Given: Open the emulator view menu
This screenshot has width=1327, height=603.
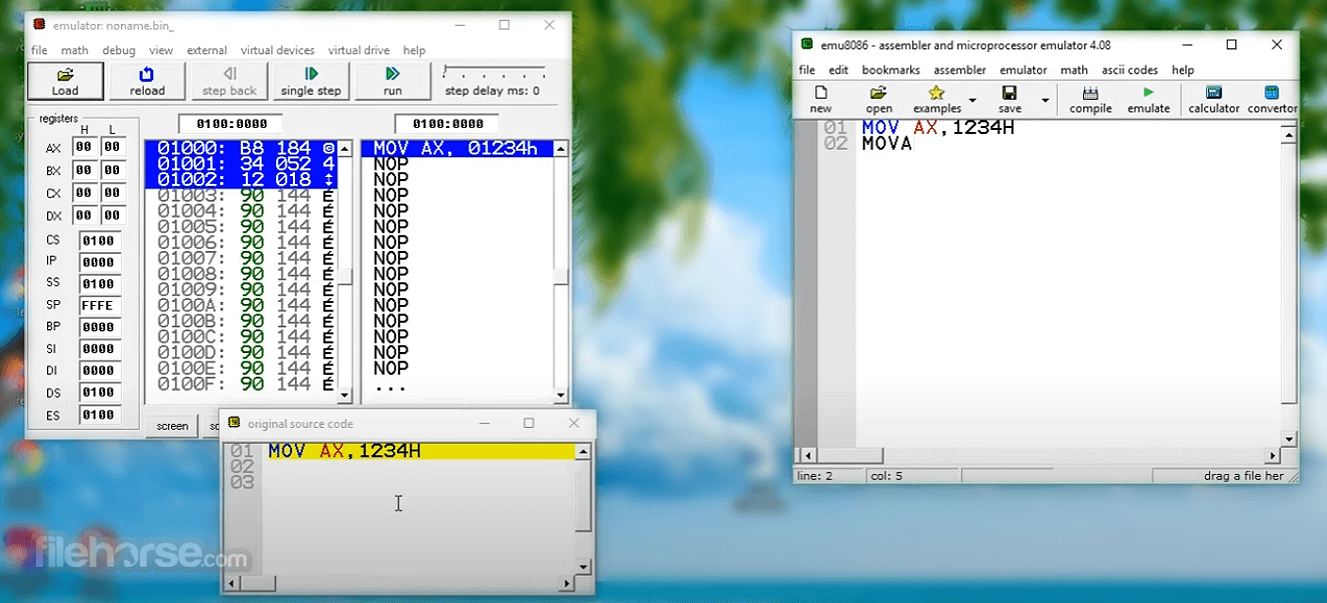Looking at the screenshot, I should tap(161, 50).
